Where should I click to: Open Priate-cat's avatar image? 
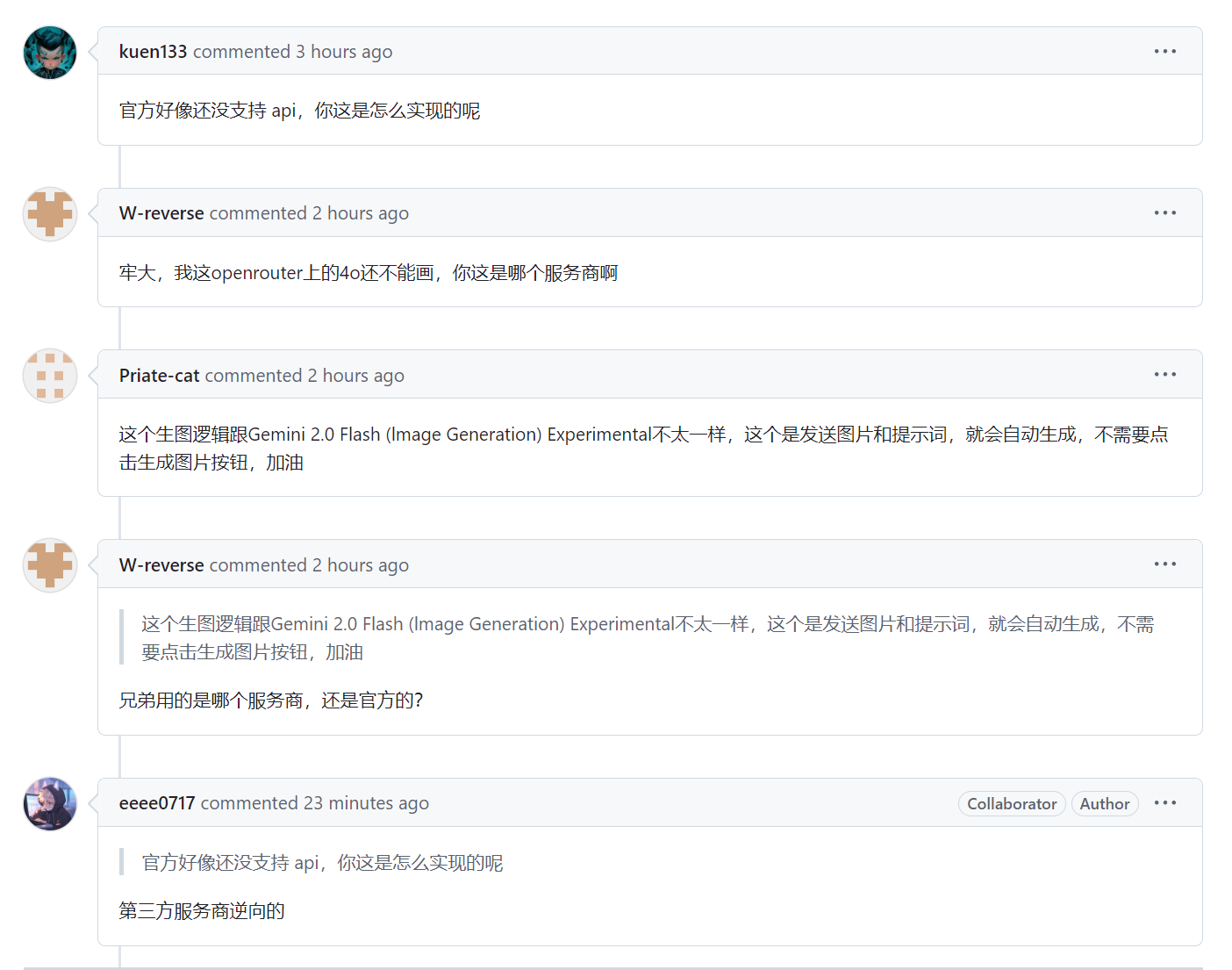[x=50, y=376]
